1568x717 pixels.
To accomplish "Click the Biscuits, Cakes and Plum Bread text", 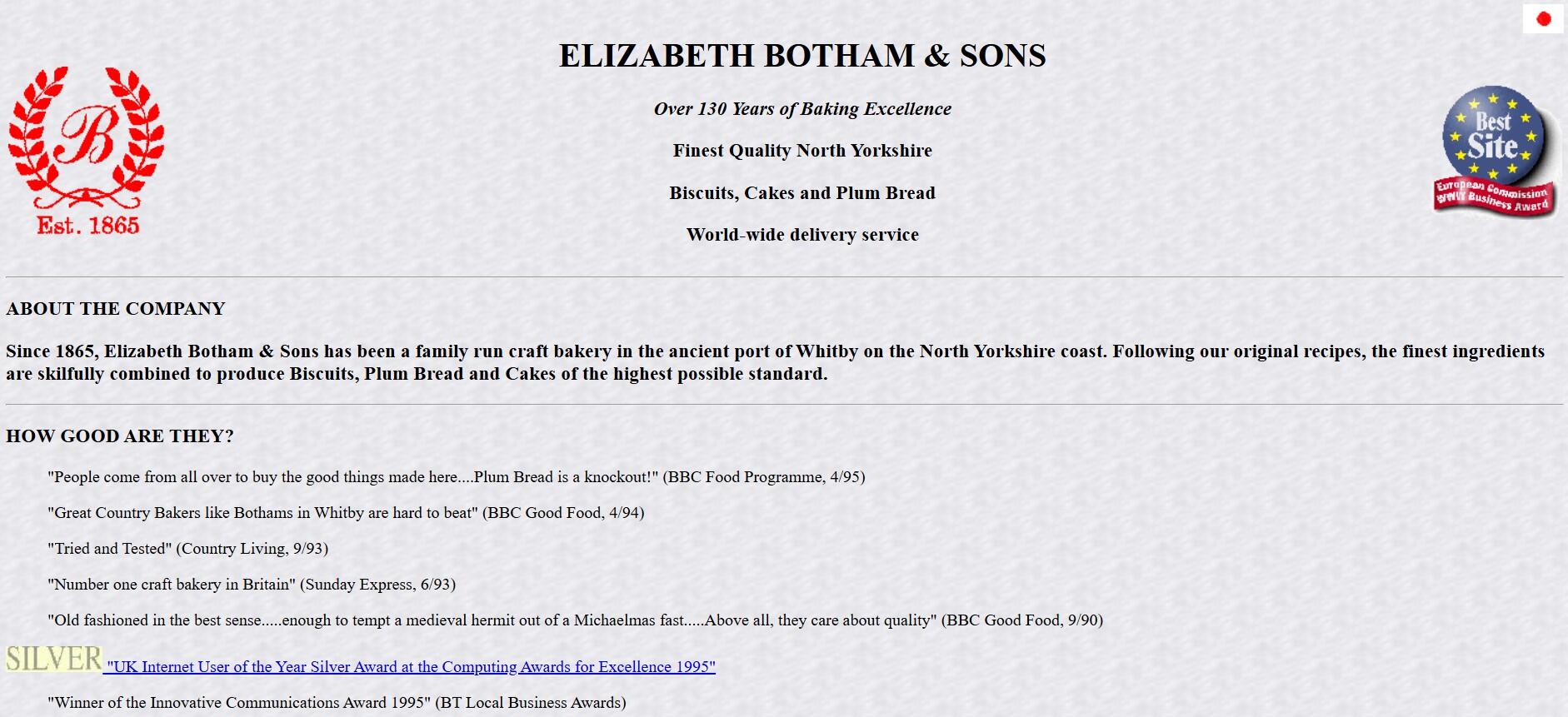I will pos(802,193).
